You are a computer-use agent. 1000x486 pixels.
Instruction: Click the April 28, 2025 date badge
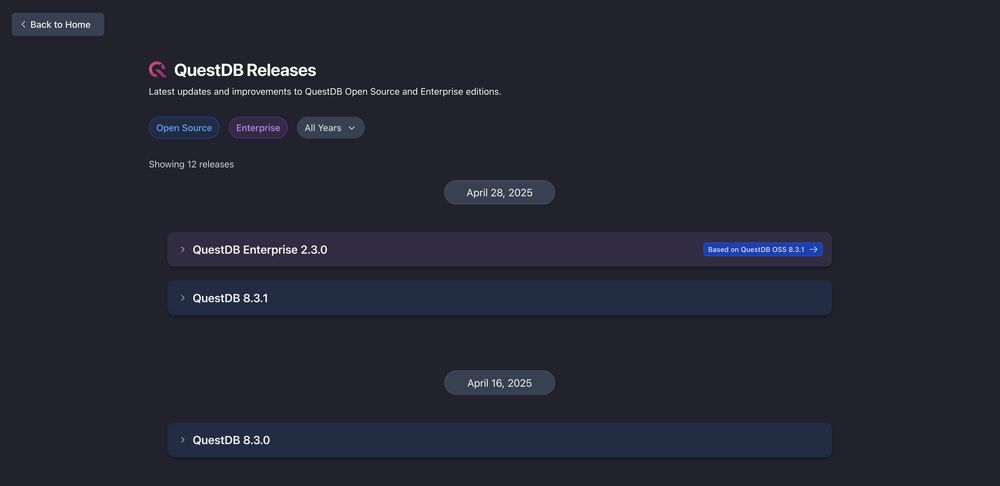coord(499,192)
